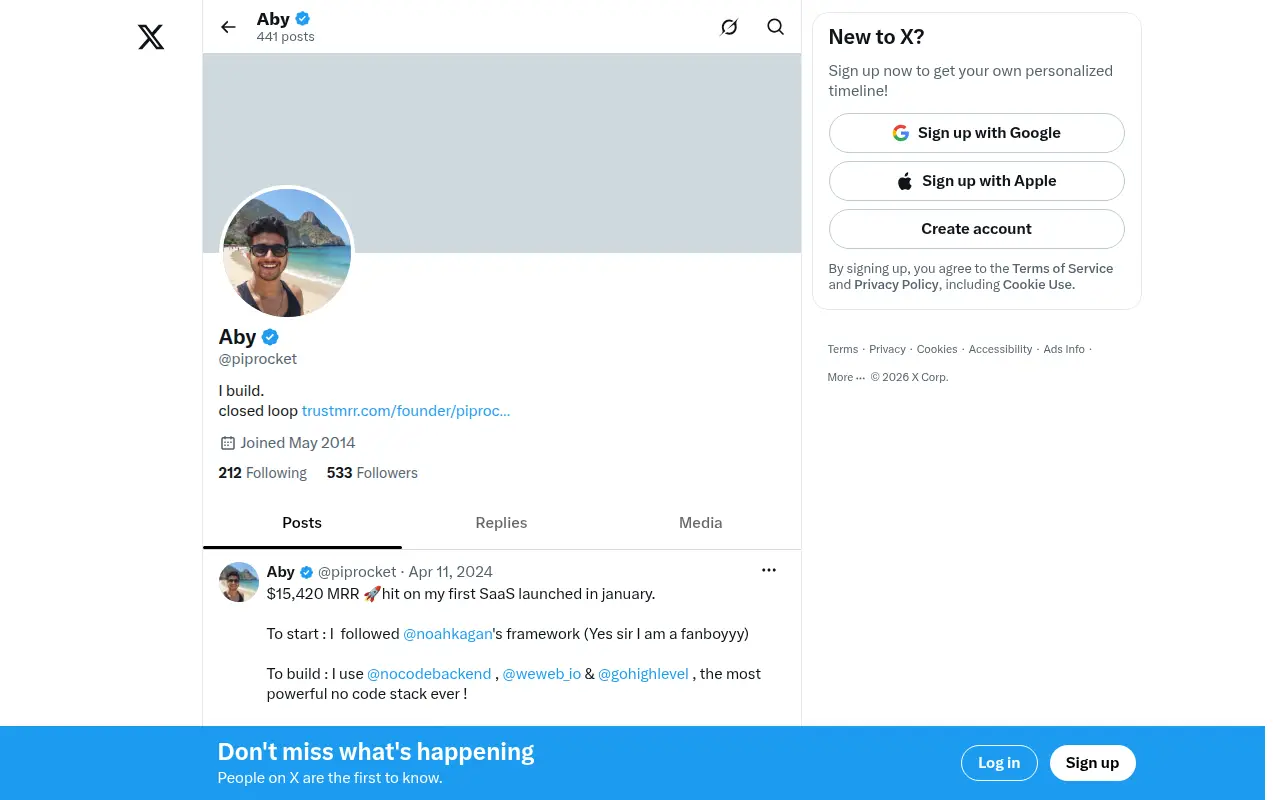This screenshot has height=800, width=1280.
Task: Click the Sign up button on the bottom banner
Action: [1092, 763]
